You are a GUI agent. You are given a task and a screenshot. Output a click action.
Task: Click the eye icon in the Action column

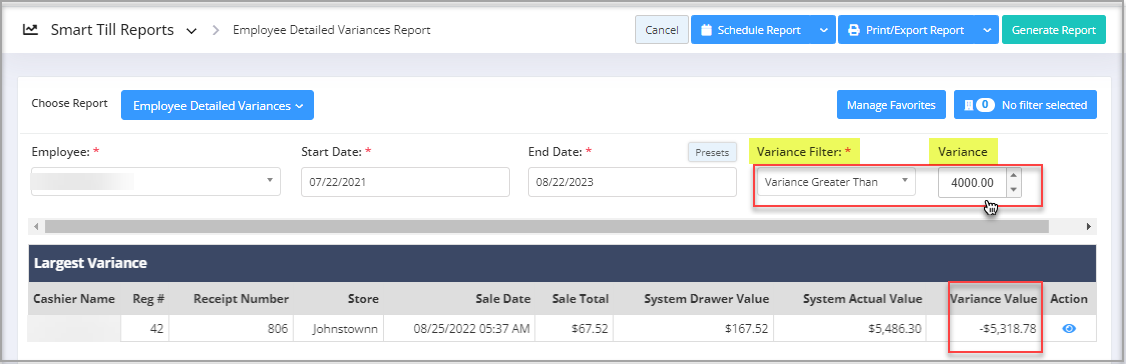tap(1069, 328)
